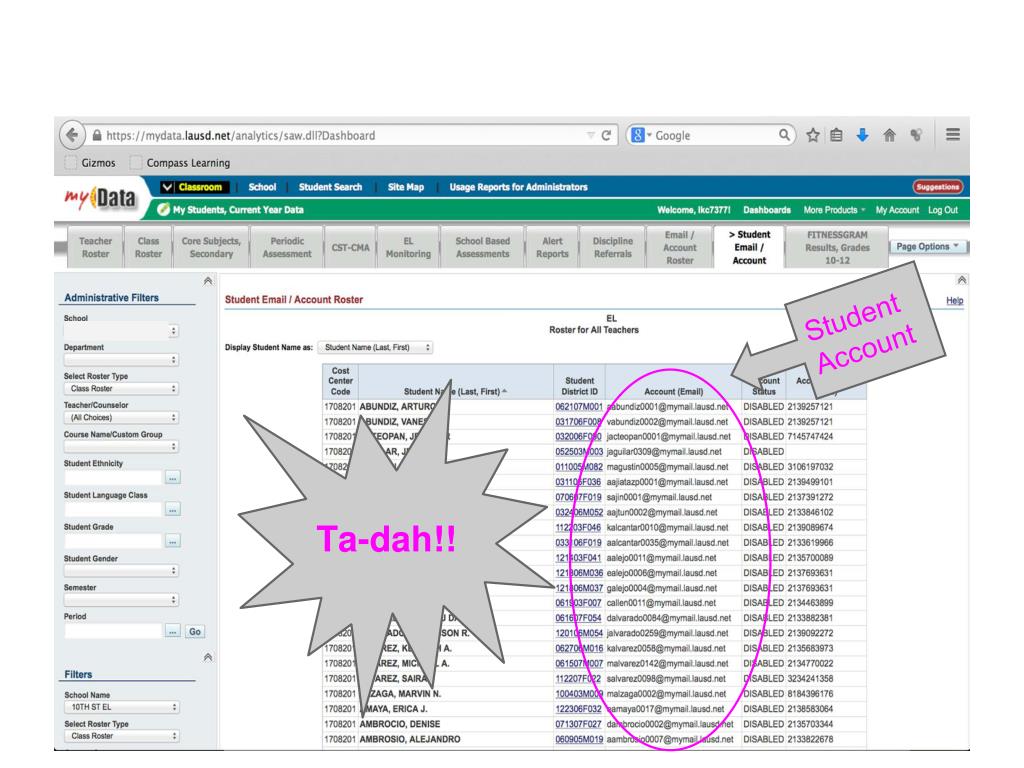Switch to the Class Roster tab
The image size is (1024, 768).
tap(148, 248)
